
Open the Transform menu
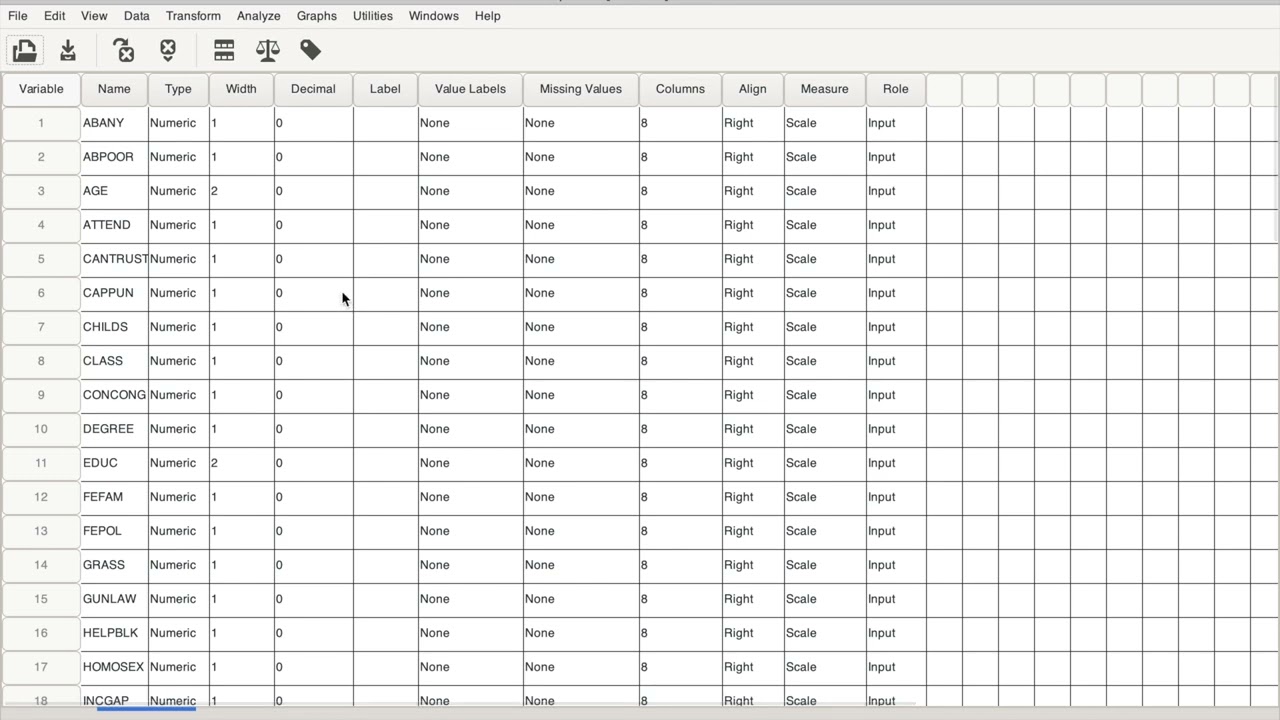pos(193,16)
